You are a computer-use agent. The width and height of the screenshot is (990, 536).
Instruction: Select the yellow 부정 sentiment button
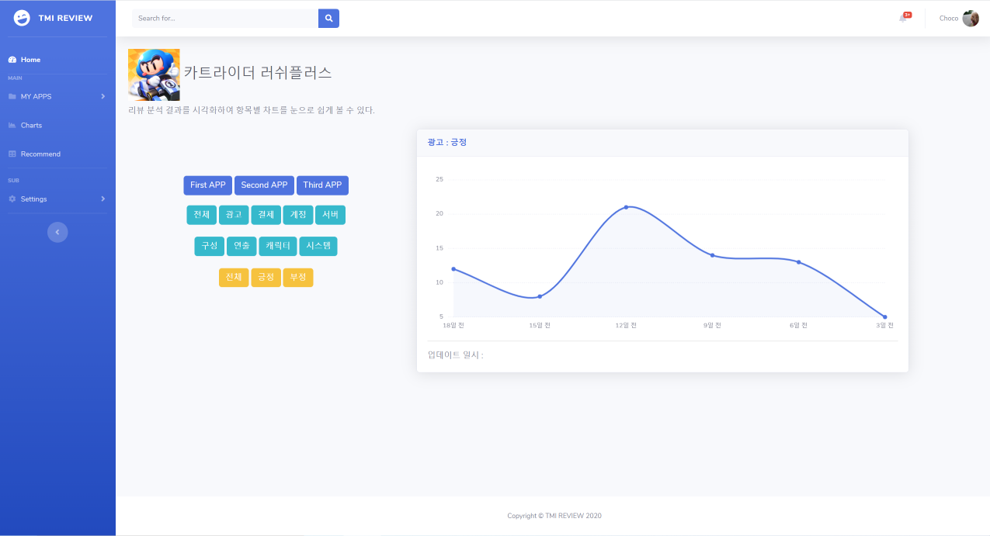click(x=298, y=277)
